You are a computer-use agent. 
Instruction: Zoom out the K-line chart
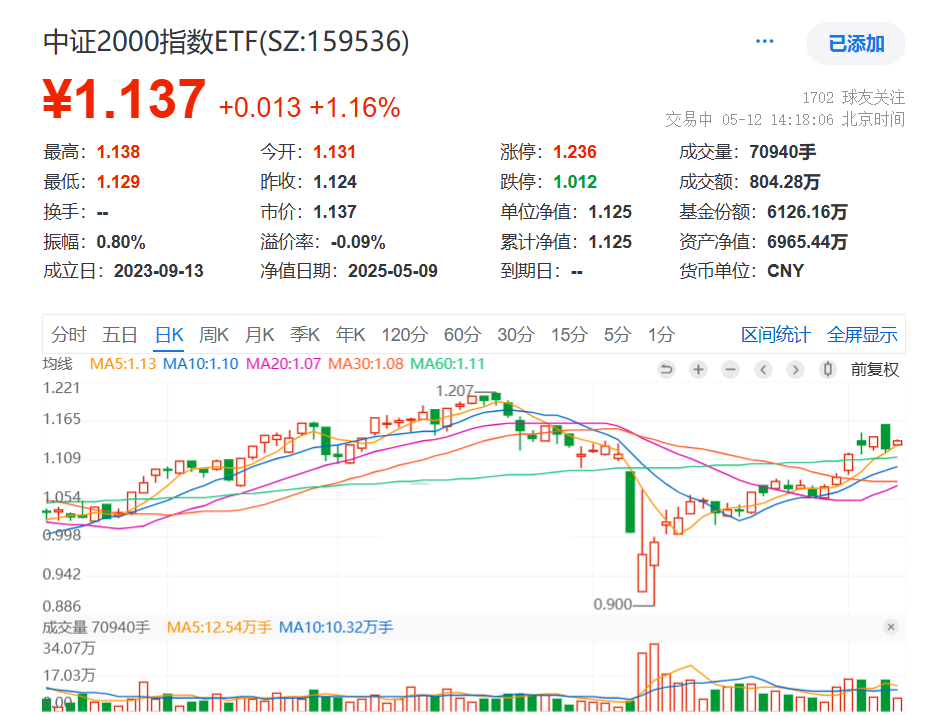tap(730, 370)
